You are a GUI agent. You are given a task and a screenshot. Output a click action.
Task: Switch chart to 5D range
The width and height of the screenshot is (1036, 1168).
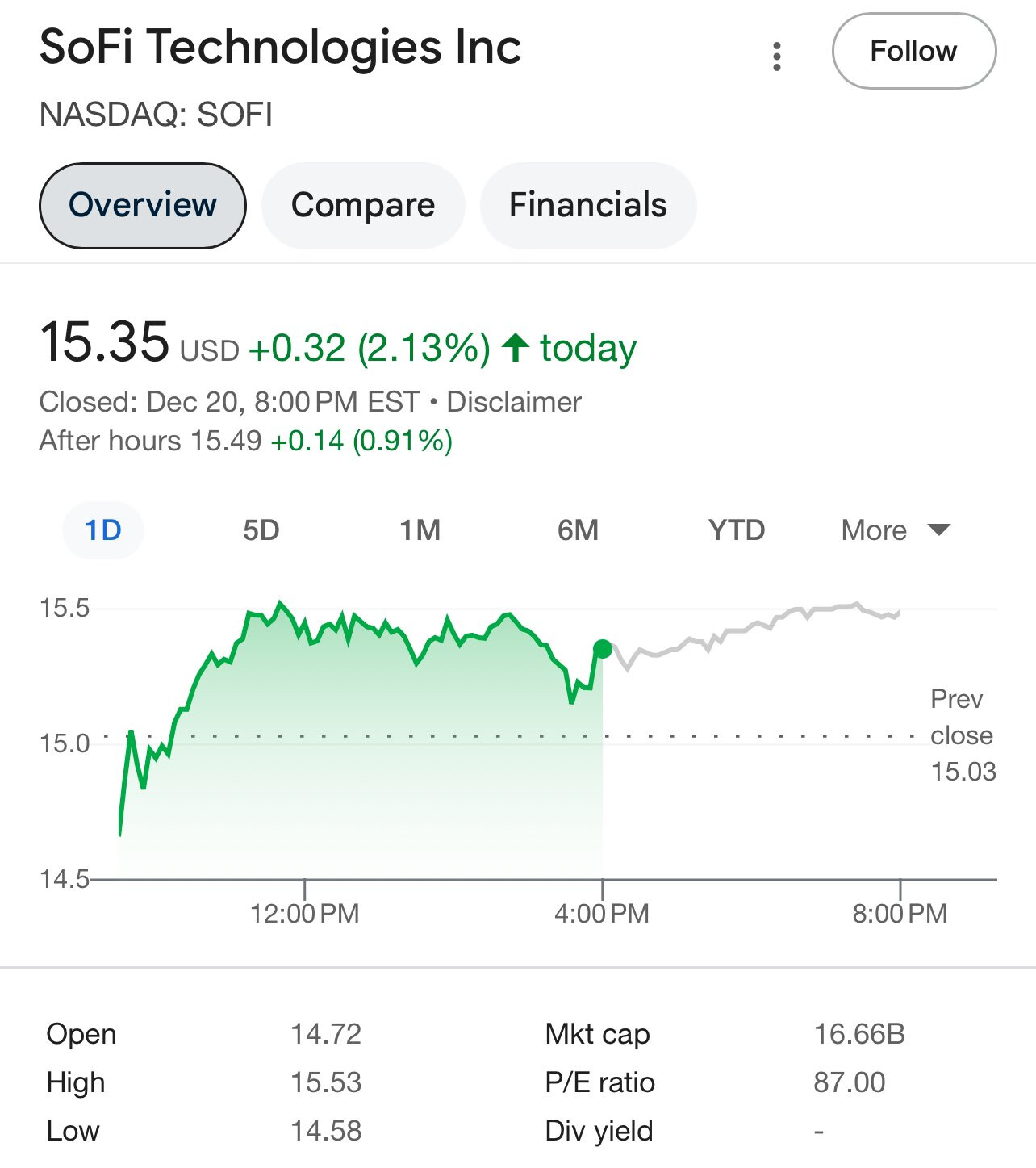pos(261,530)
